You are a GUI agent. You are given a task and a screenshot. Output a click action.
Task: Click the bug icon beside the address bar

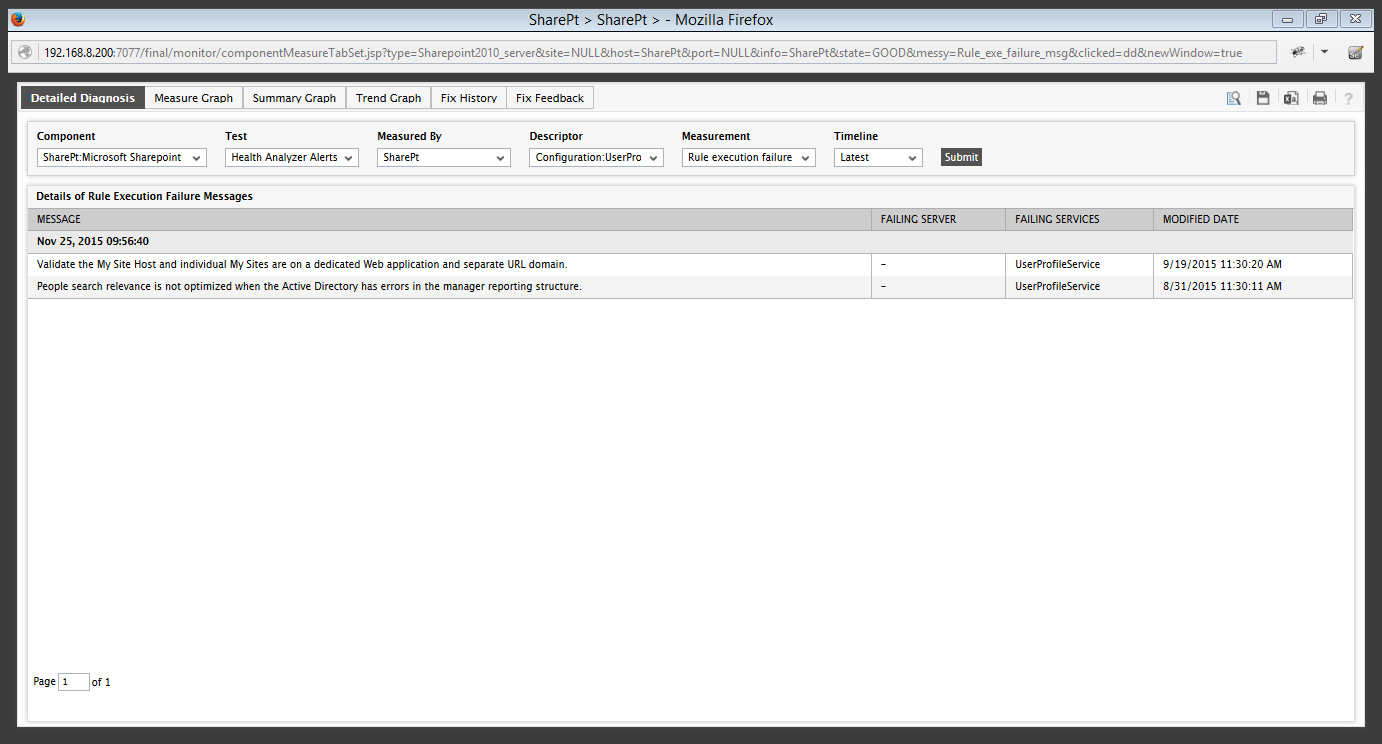(x=1298, y=52)
